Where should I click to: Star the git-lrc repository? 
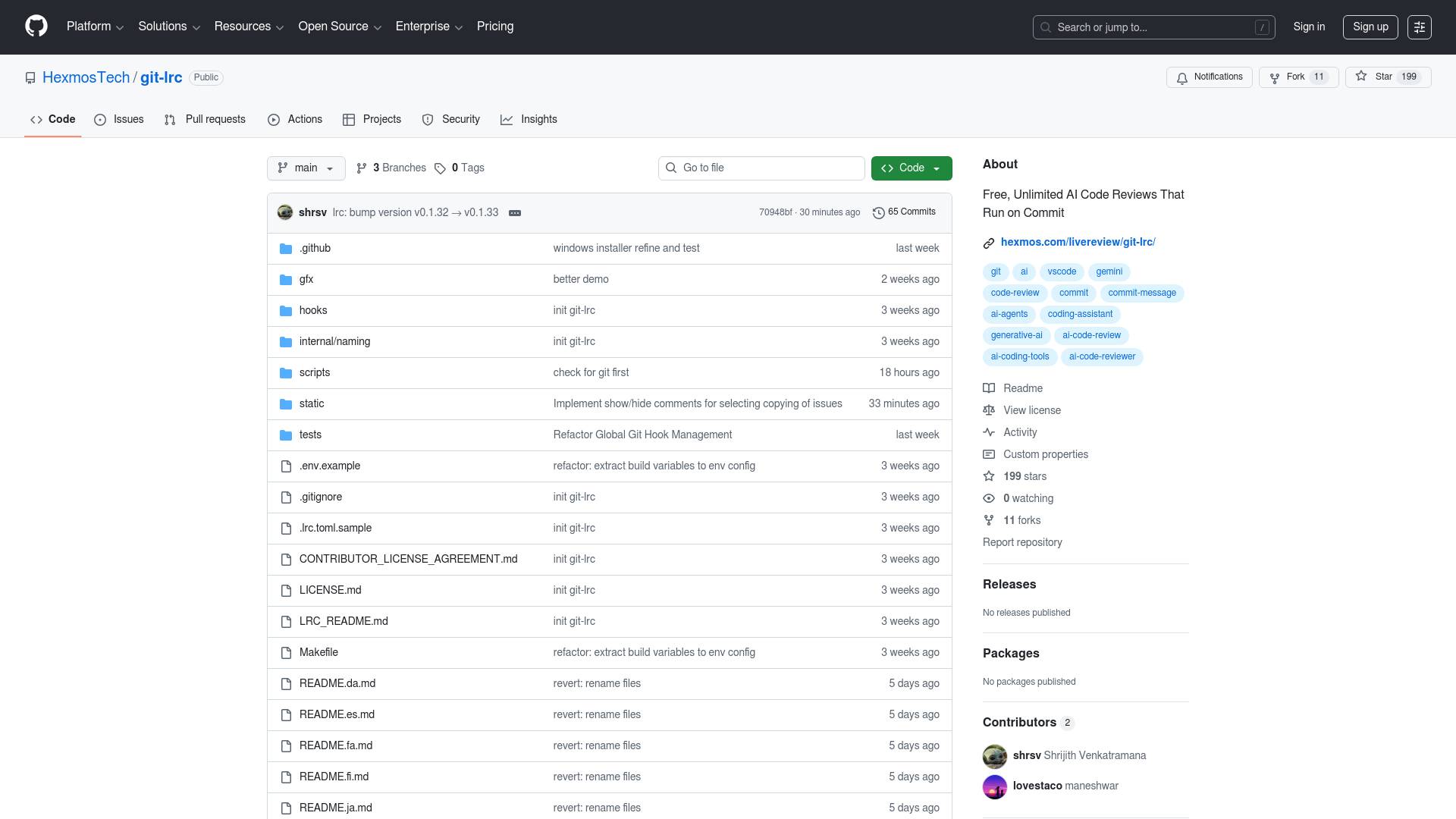click(1388, 77)
